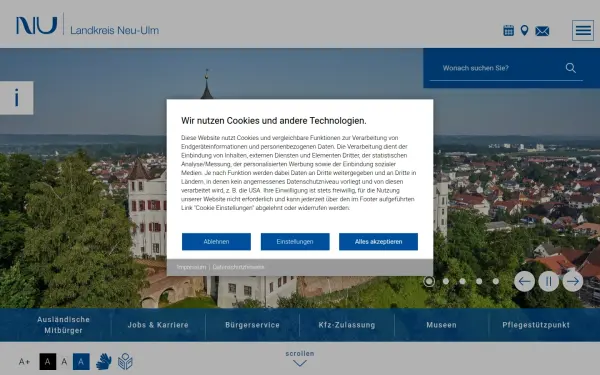Go to previous slide arrow
This screenshot has width=600, height=375.
pos(524,282)
